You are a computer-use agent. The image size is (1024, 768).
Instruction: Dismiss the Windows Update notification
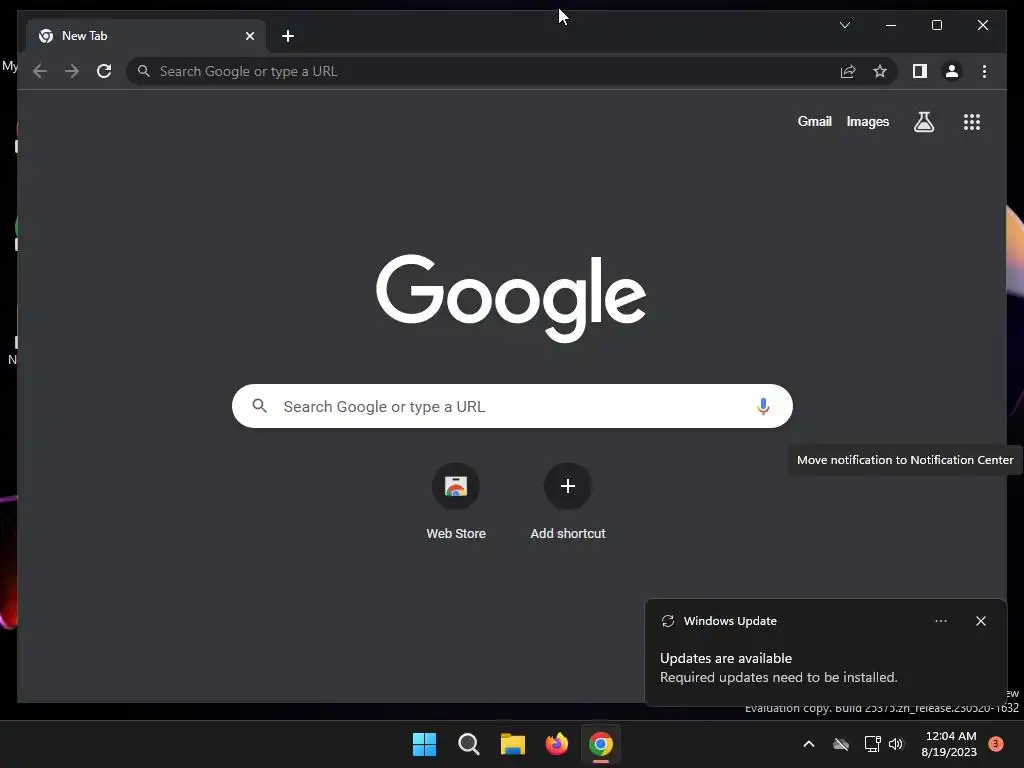(980, 621)
